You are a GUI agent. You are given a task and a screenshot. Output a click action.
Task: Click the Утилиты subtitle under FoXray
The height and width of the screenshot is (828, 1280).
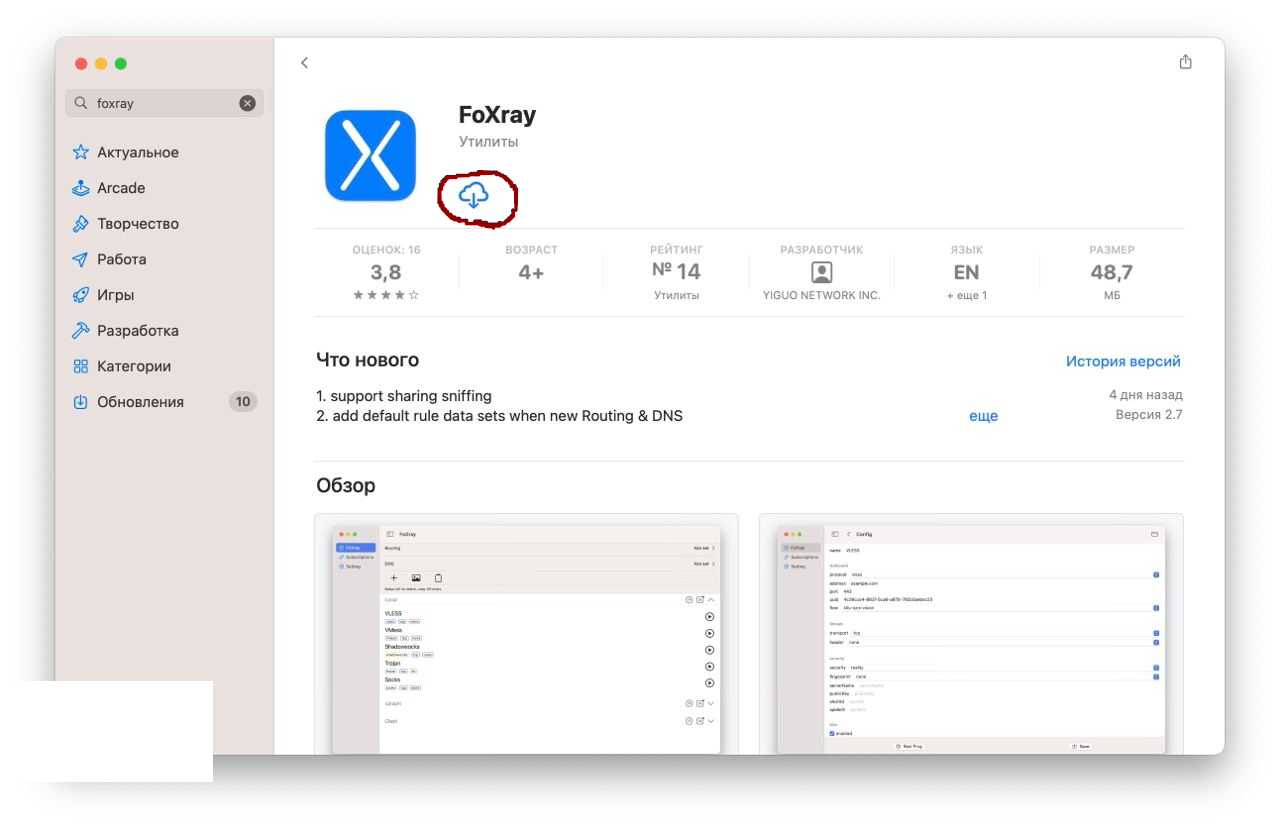pos(488,142)
